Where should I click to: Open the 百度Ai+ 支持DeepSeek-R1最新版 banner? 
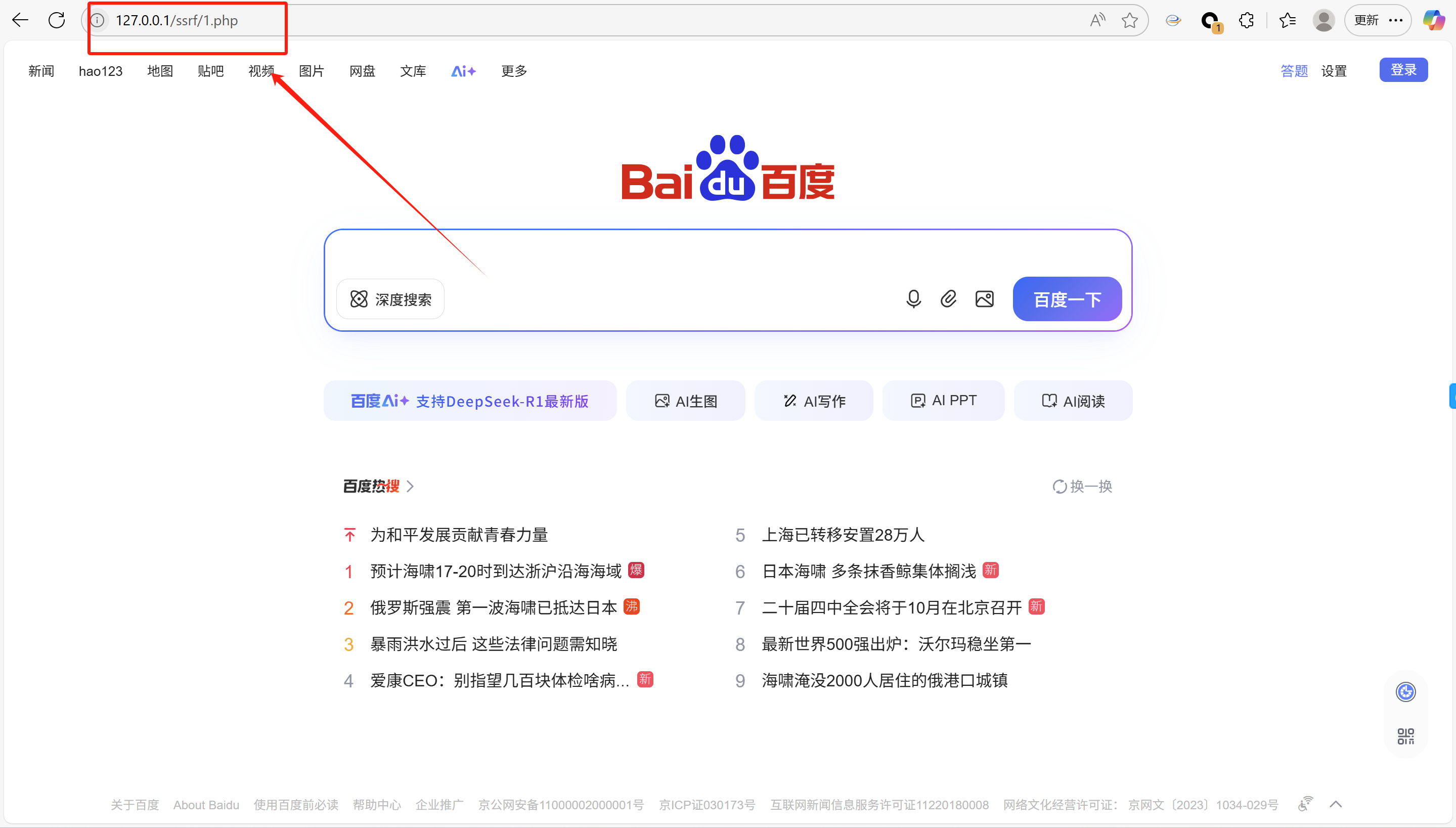(470, 401)
